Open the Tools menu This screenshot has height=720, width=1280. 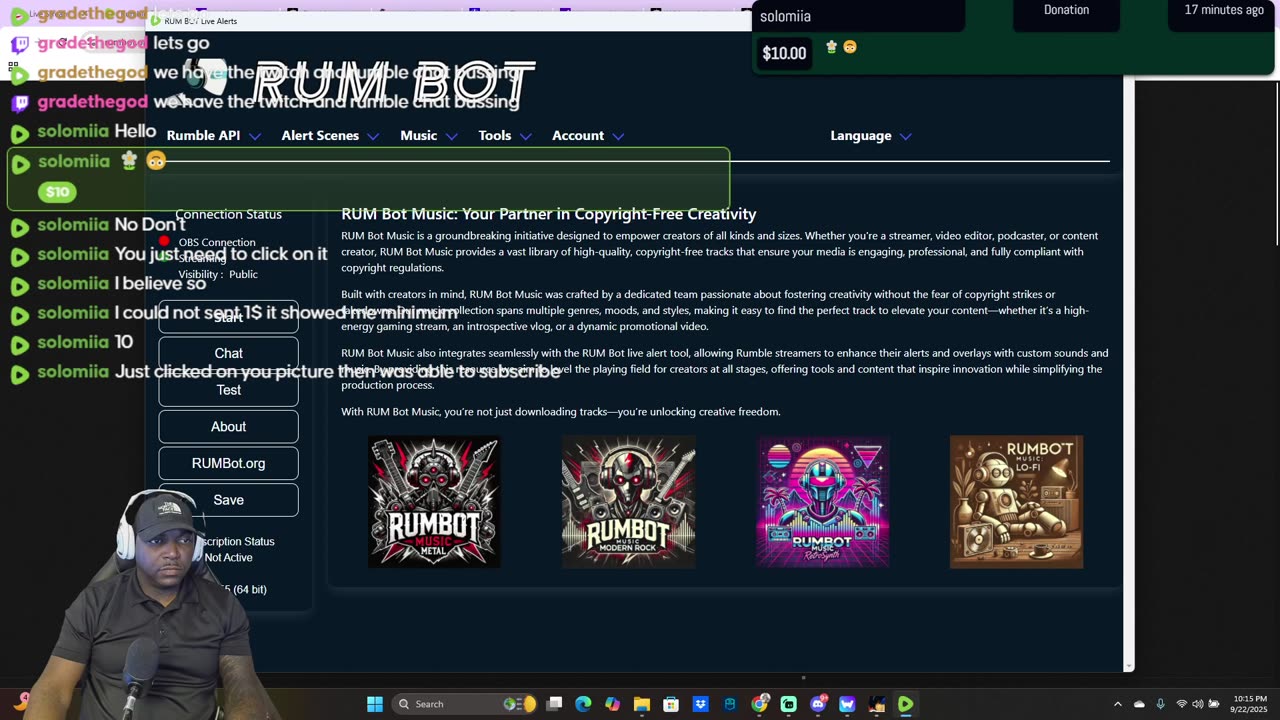(x=505, y=136)
